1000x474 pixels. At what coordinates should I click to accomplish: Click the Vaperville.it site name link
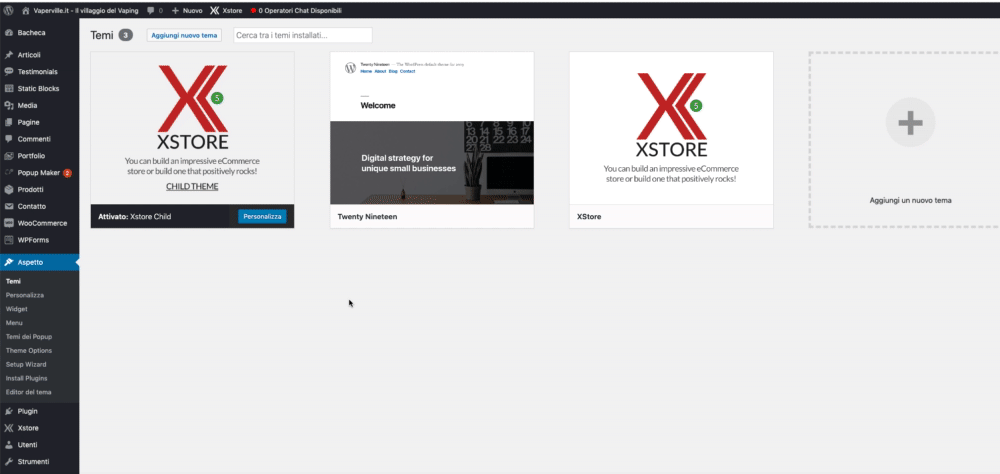tap(85, 11)
